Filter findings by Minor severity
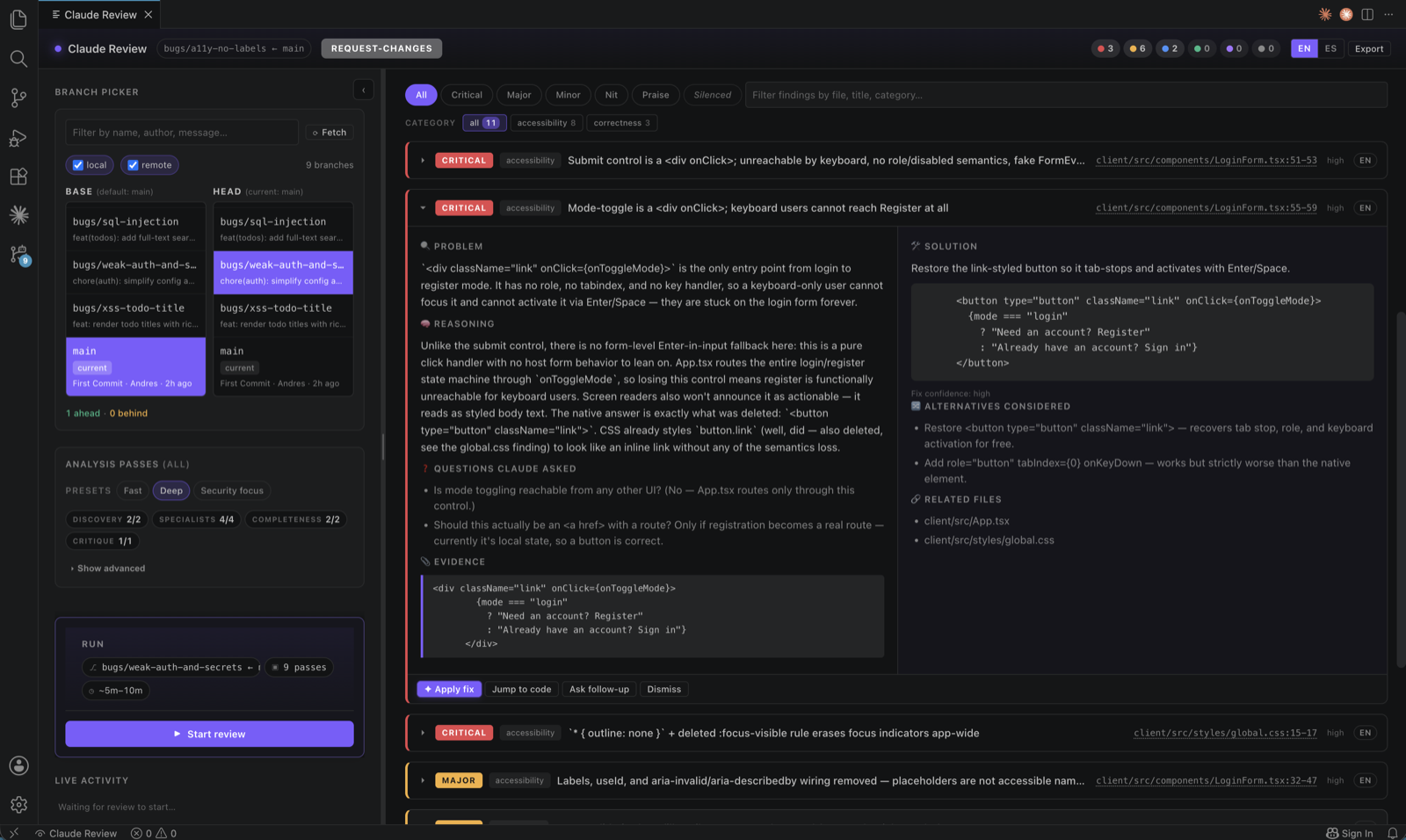This screenshot has height=840, width=1406. 569,95
